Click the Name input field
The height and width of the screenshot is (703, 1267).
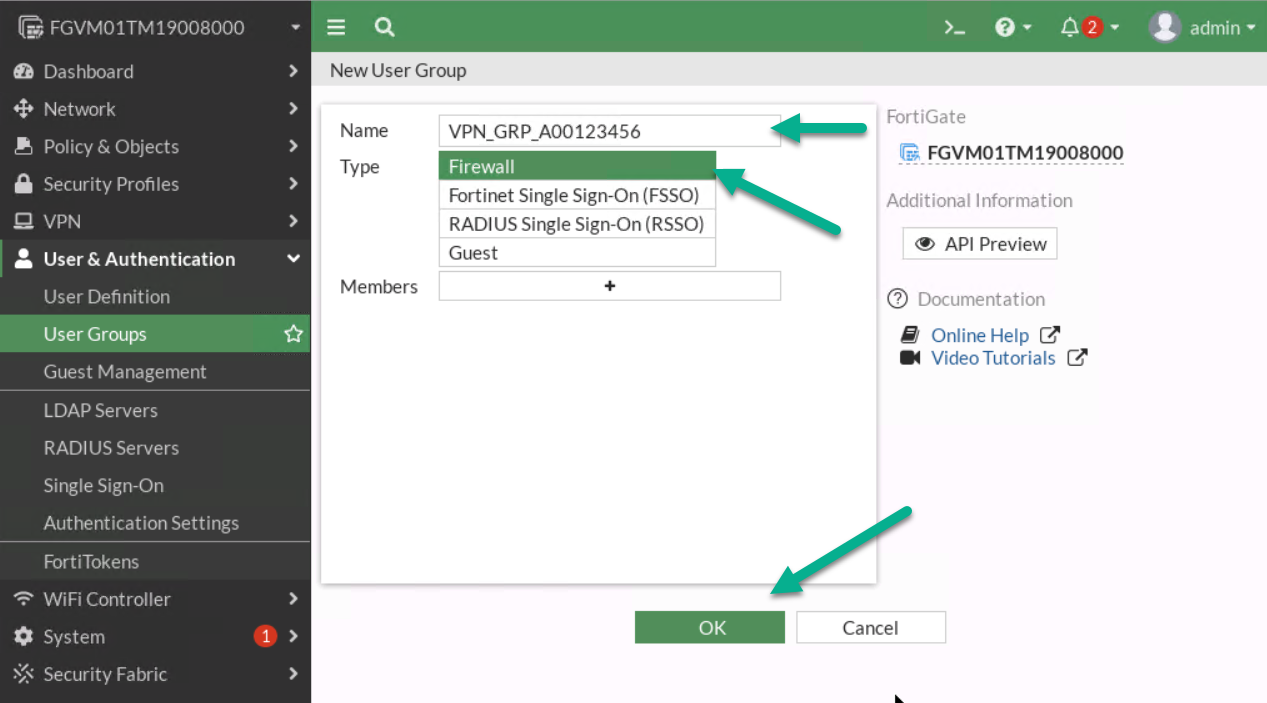coord(610,131)
